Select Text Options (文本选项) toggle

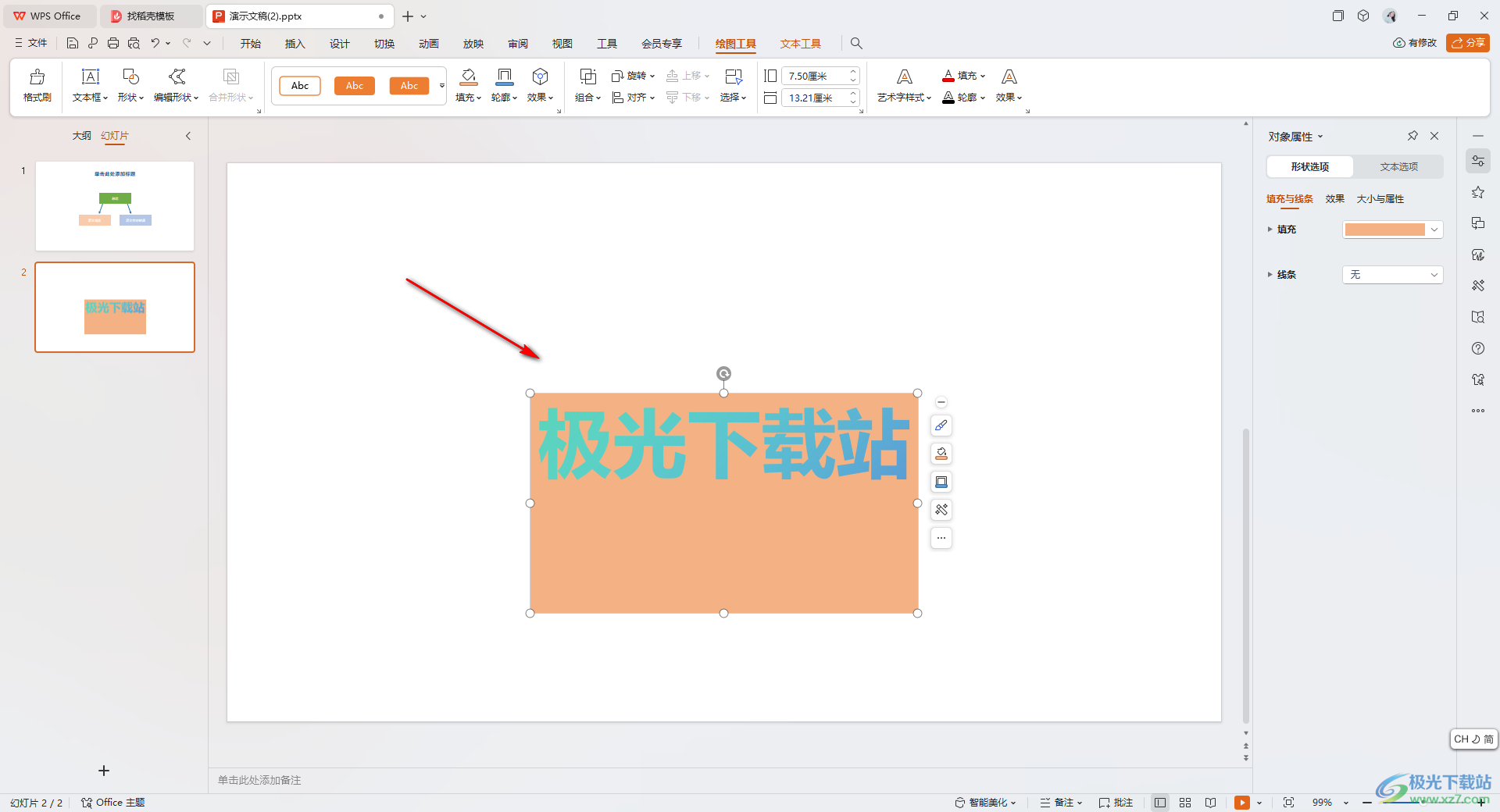click(x=1398, y=166)
